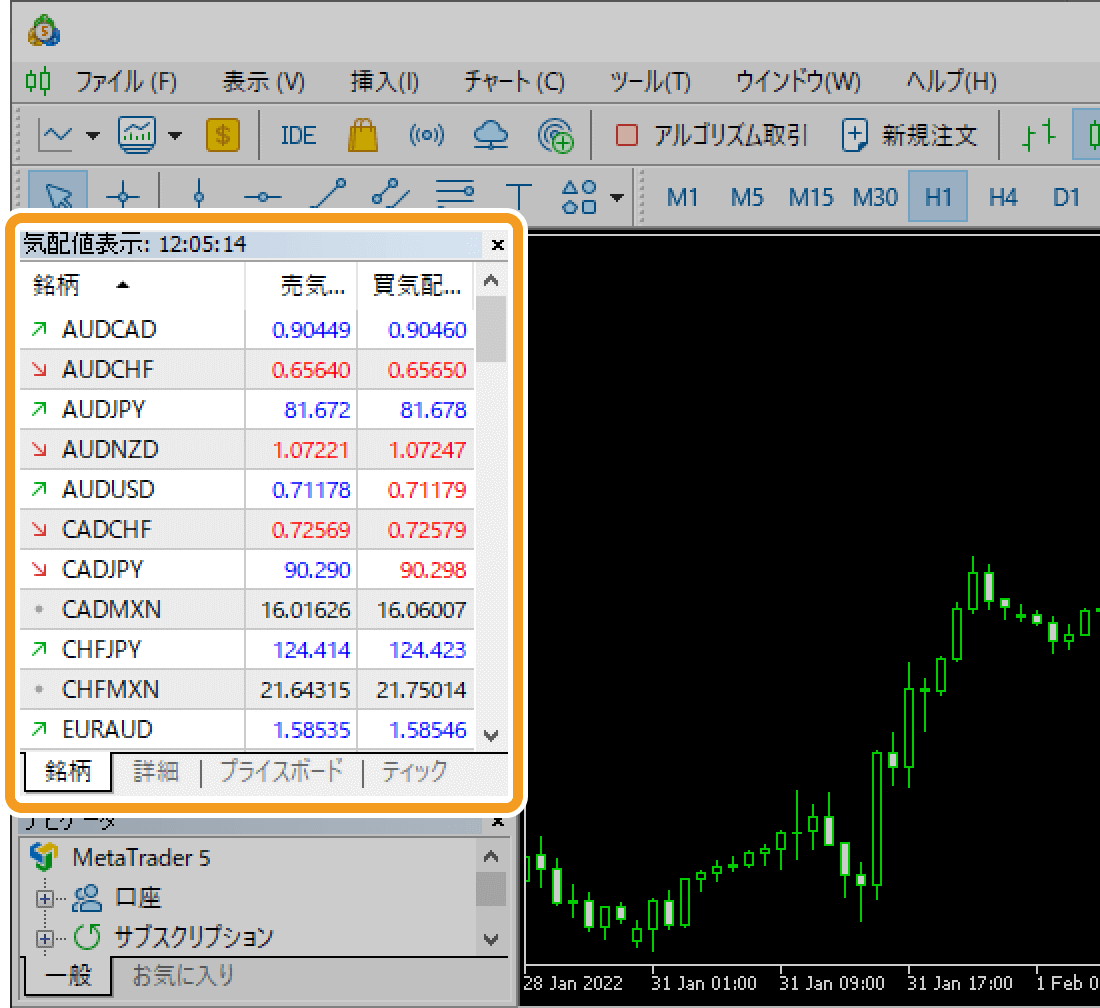1100x1008 pixels.
Task: Expand the サブスクリプション tree node
Action: (x=45, y=938)
